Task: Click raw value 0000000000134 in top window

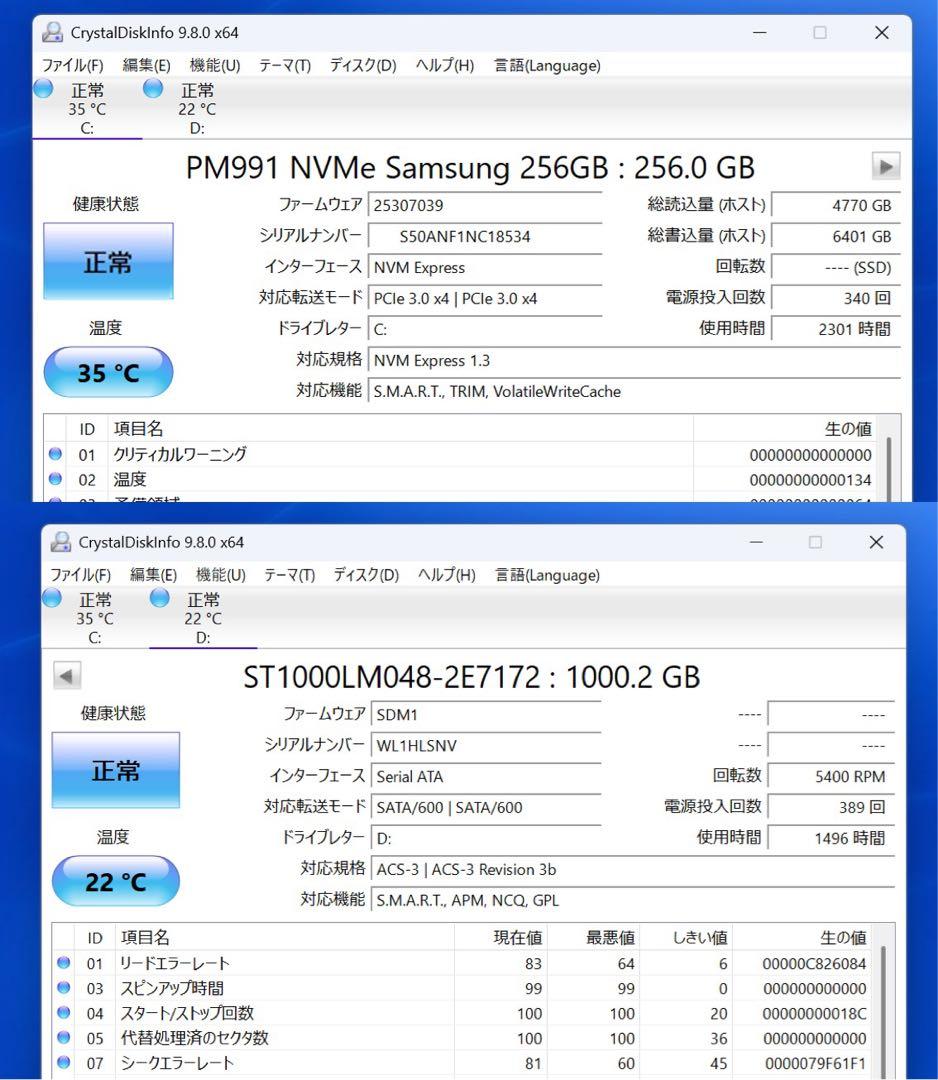Action: click(x=811, y=479)
